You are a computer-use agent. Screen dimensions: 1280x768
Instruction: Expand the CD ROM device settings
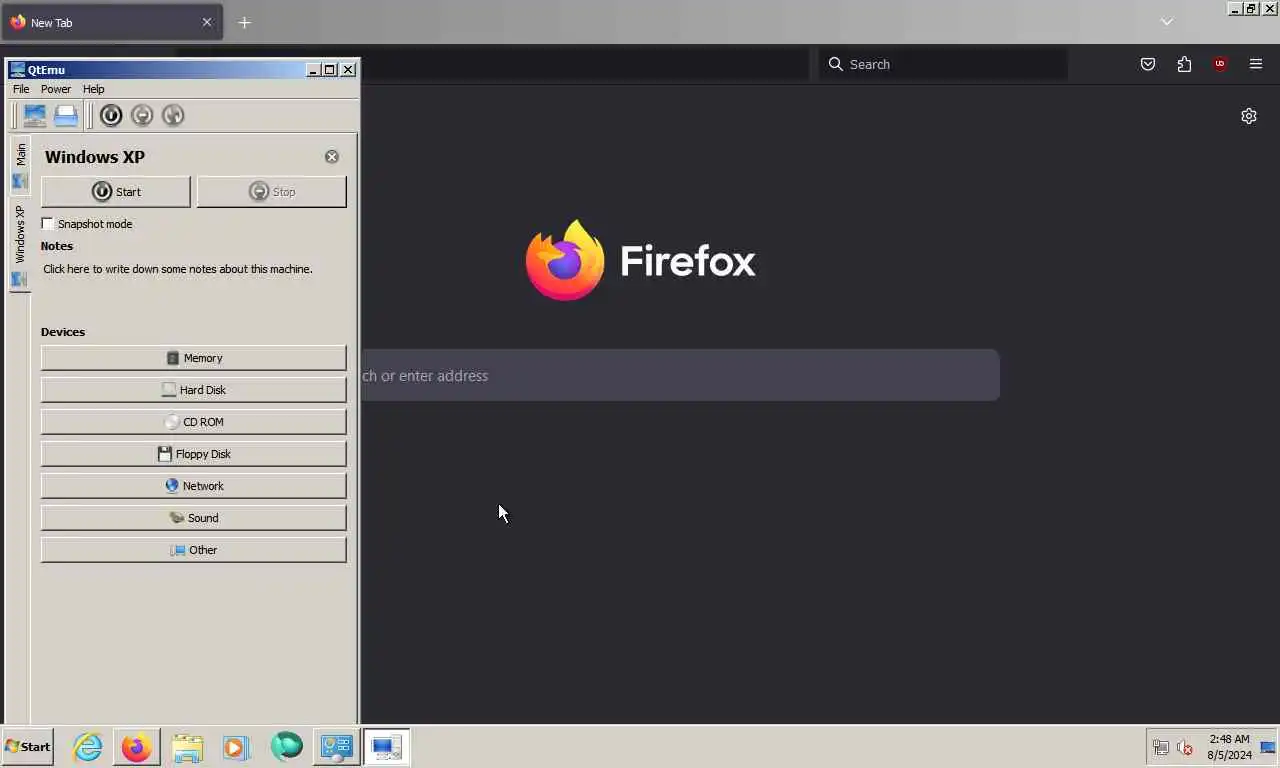tap(194, 422)
